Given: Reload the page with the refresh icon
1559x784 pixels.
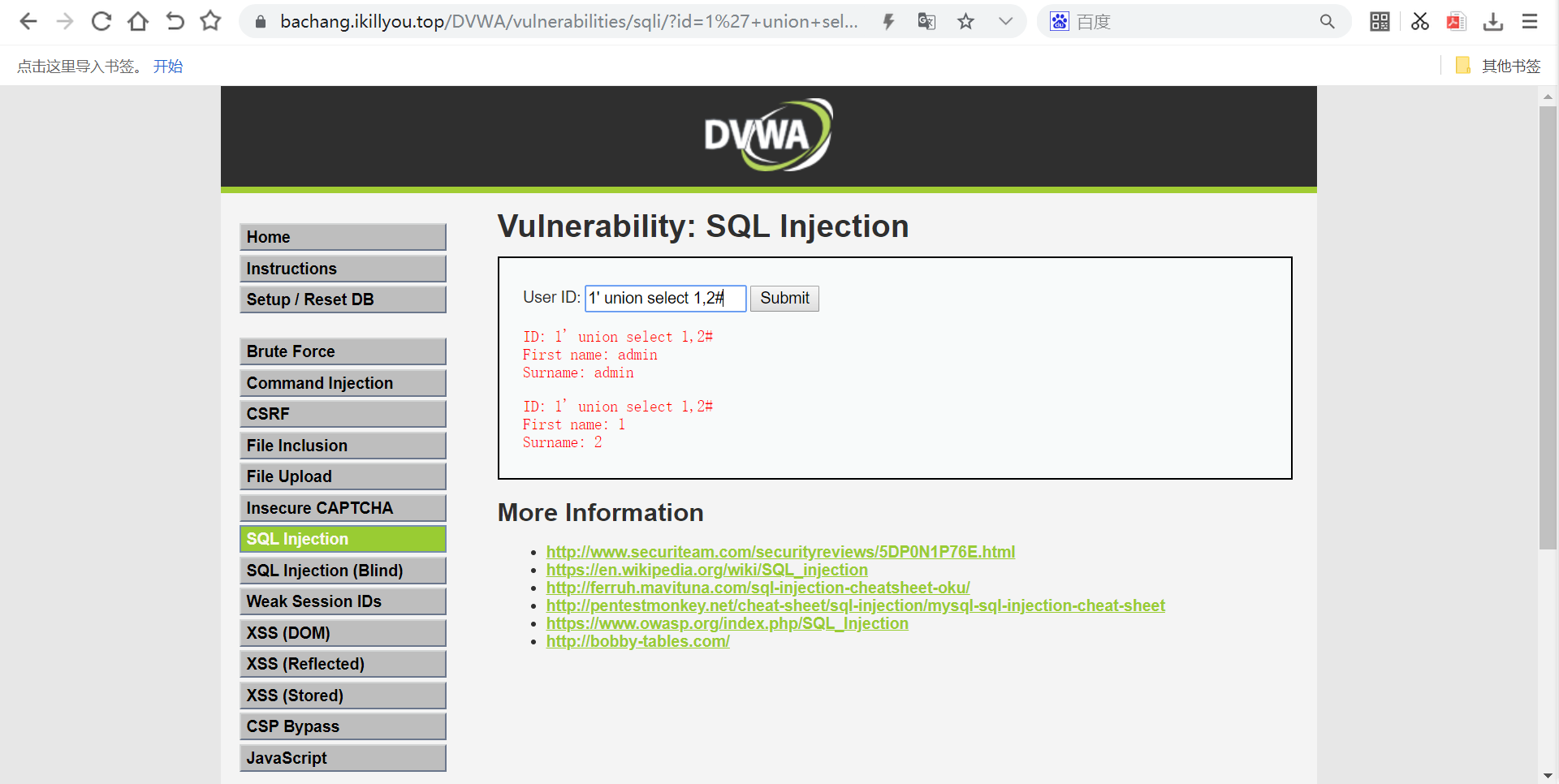Looking at the screenshot, I should (101, 21).
